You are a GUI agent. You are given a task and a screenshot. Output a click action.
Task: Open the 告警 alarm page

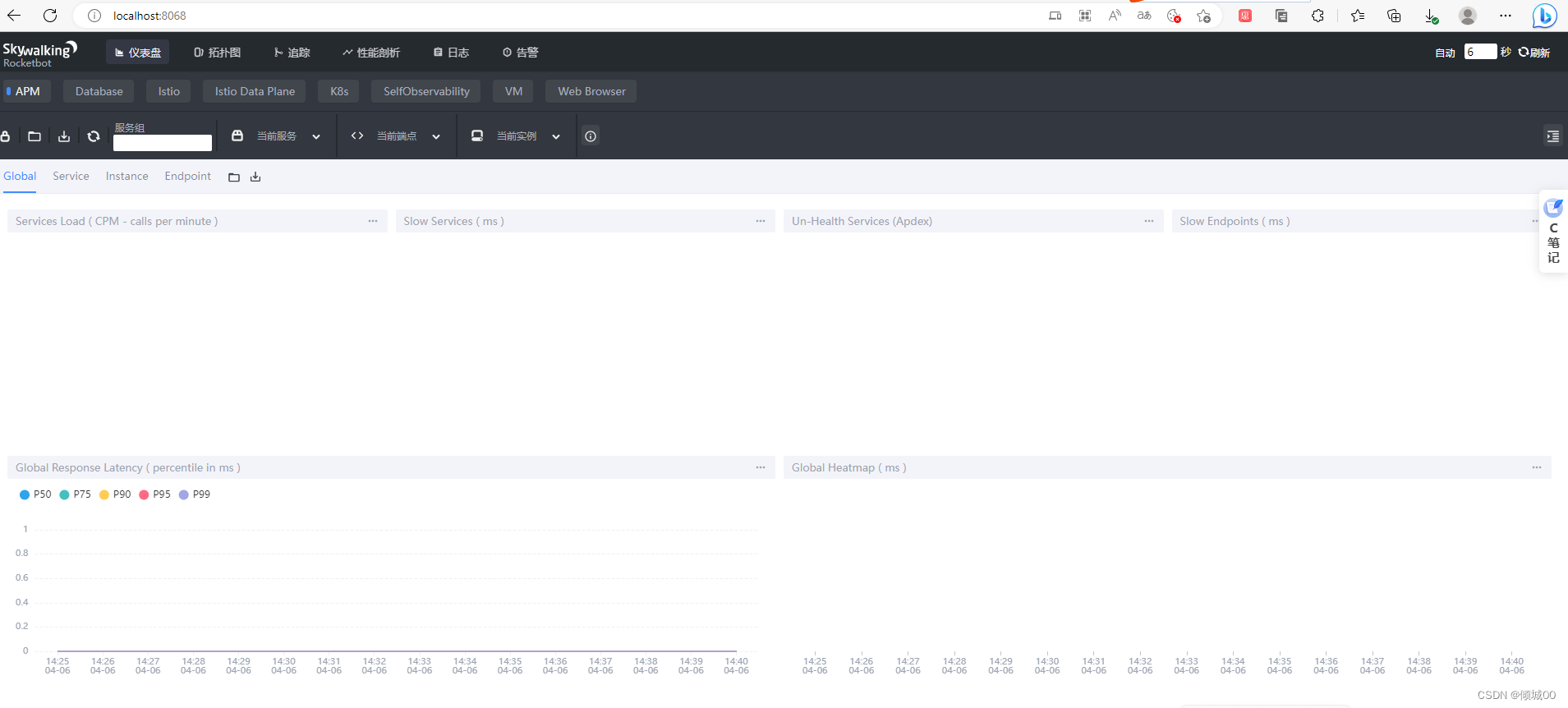(521, 52)
